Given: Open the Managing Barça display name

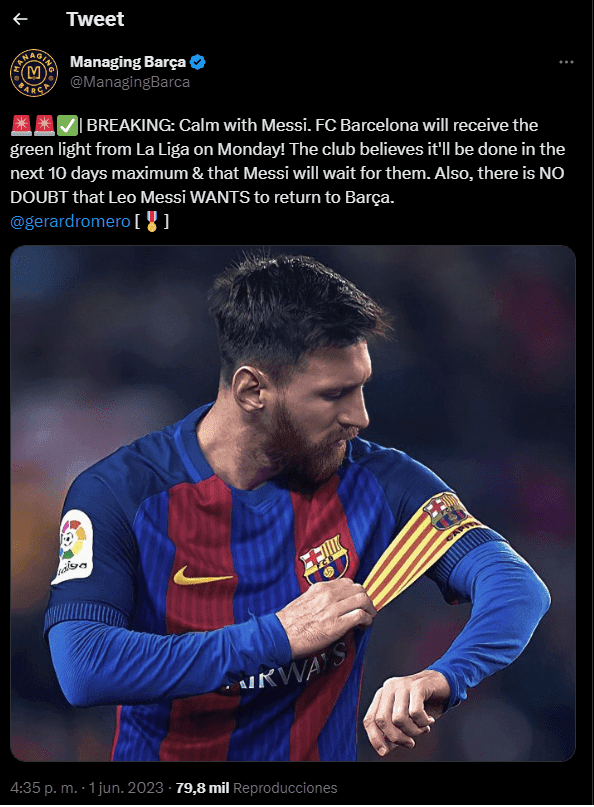Looking at the screenshot, I should [x=128, y=62].
